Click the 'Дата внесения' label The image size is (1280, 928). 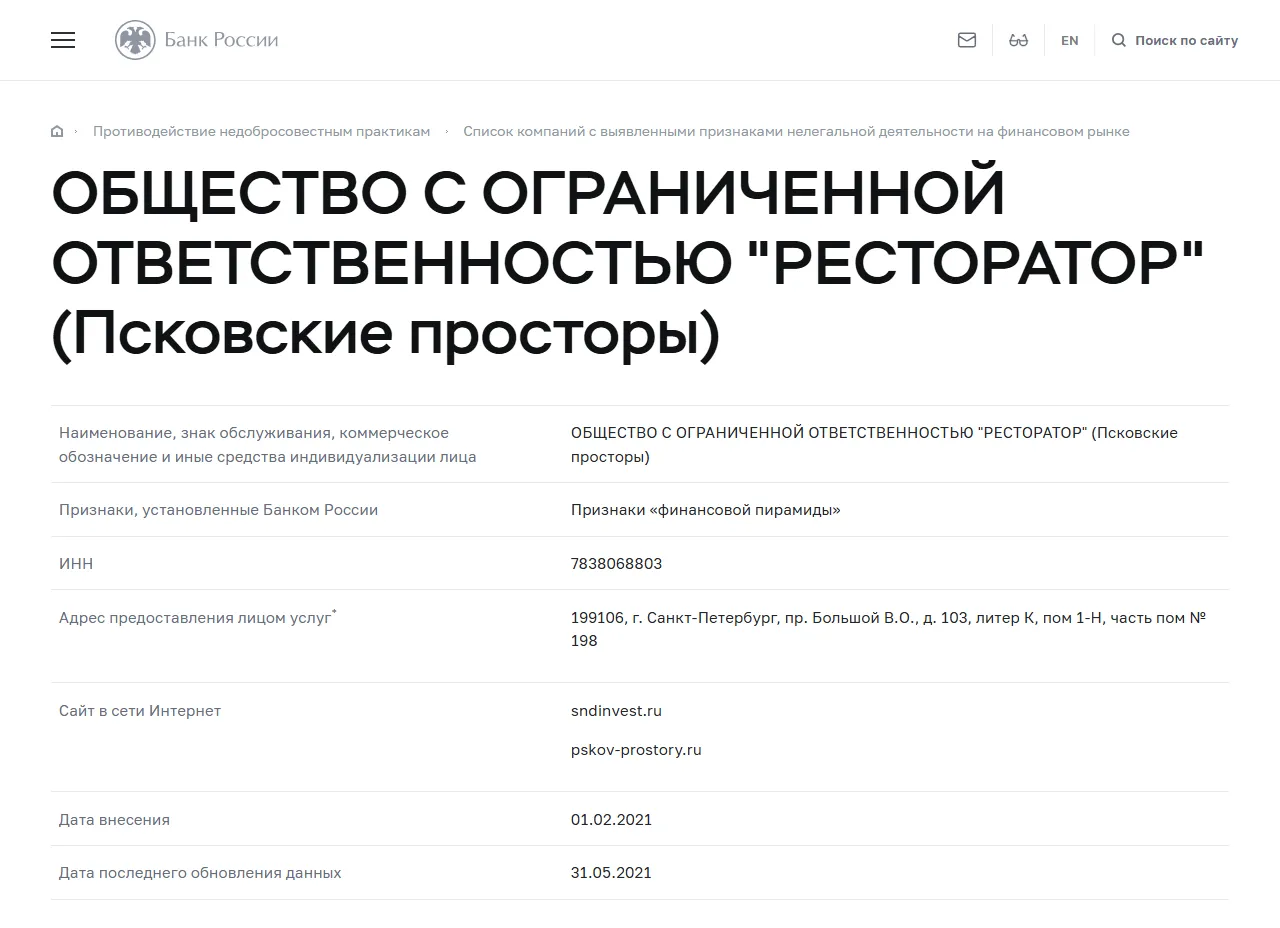pyautogui.click(x=114, y=820)
